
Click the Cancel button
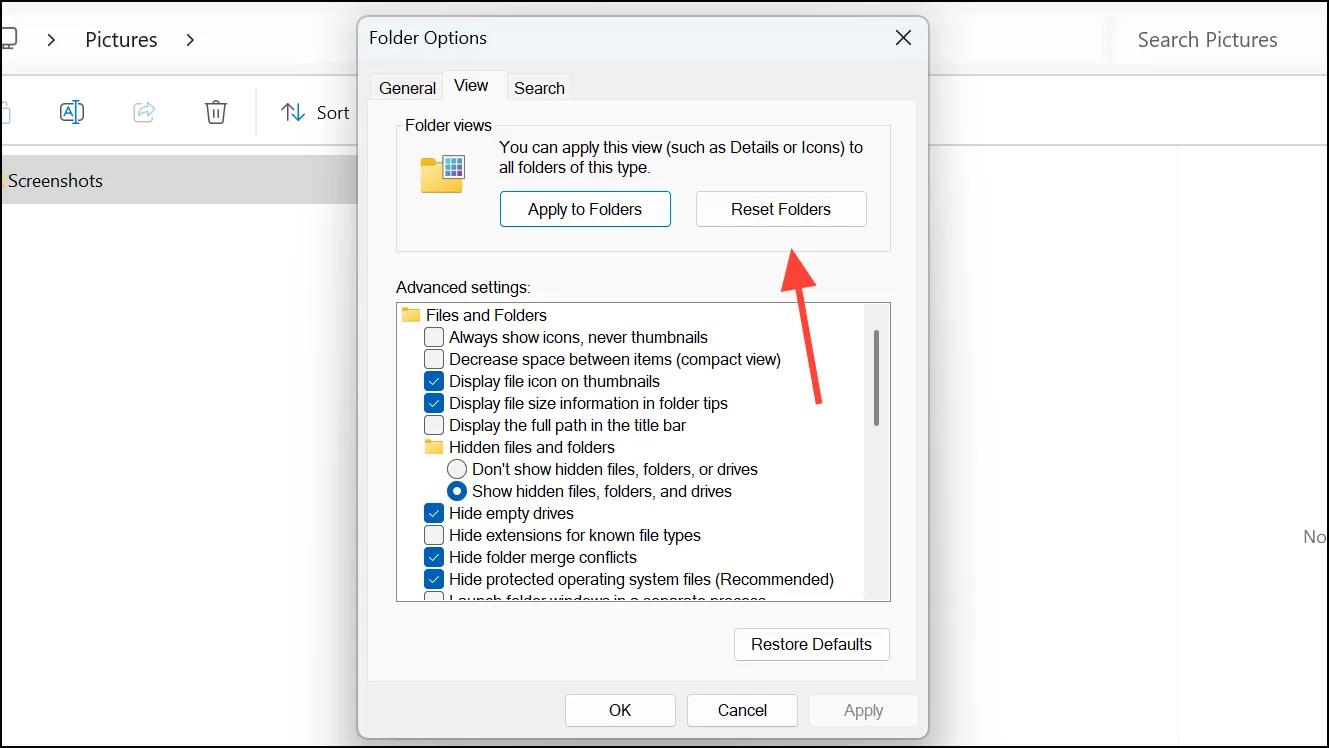tap(742, 710)
